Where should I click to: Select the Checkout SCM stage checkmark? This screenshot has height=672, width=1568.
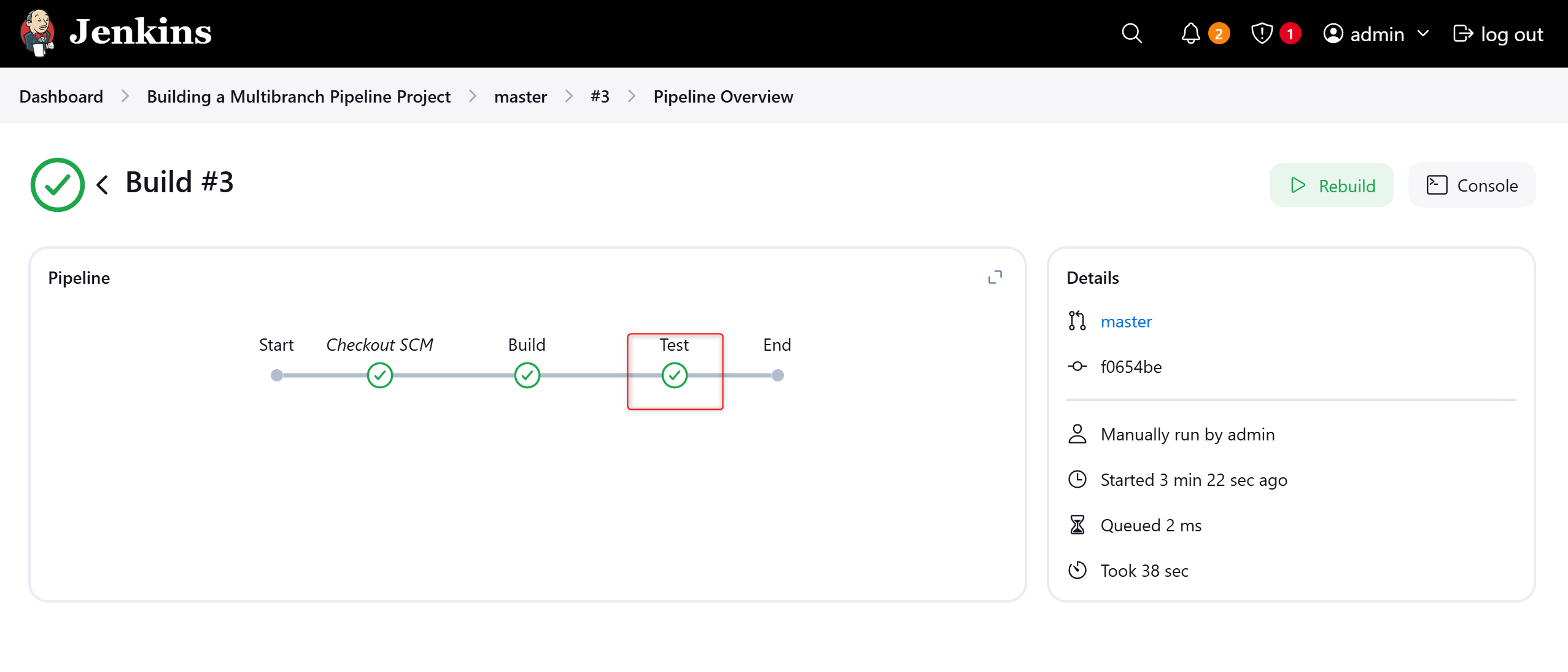coord(380,375)
